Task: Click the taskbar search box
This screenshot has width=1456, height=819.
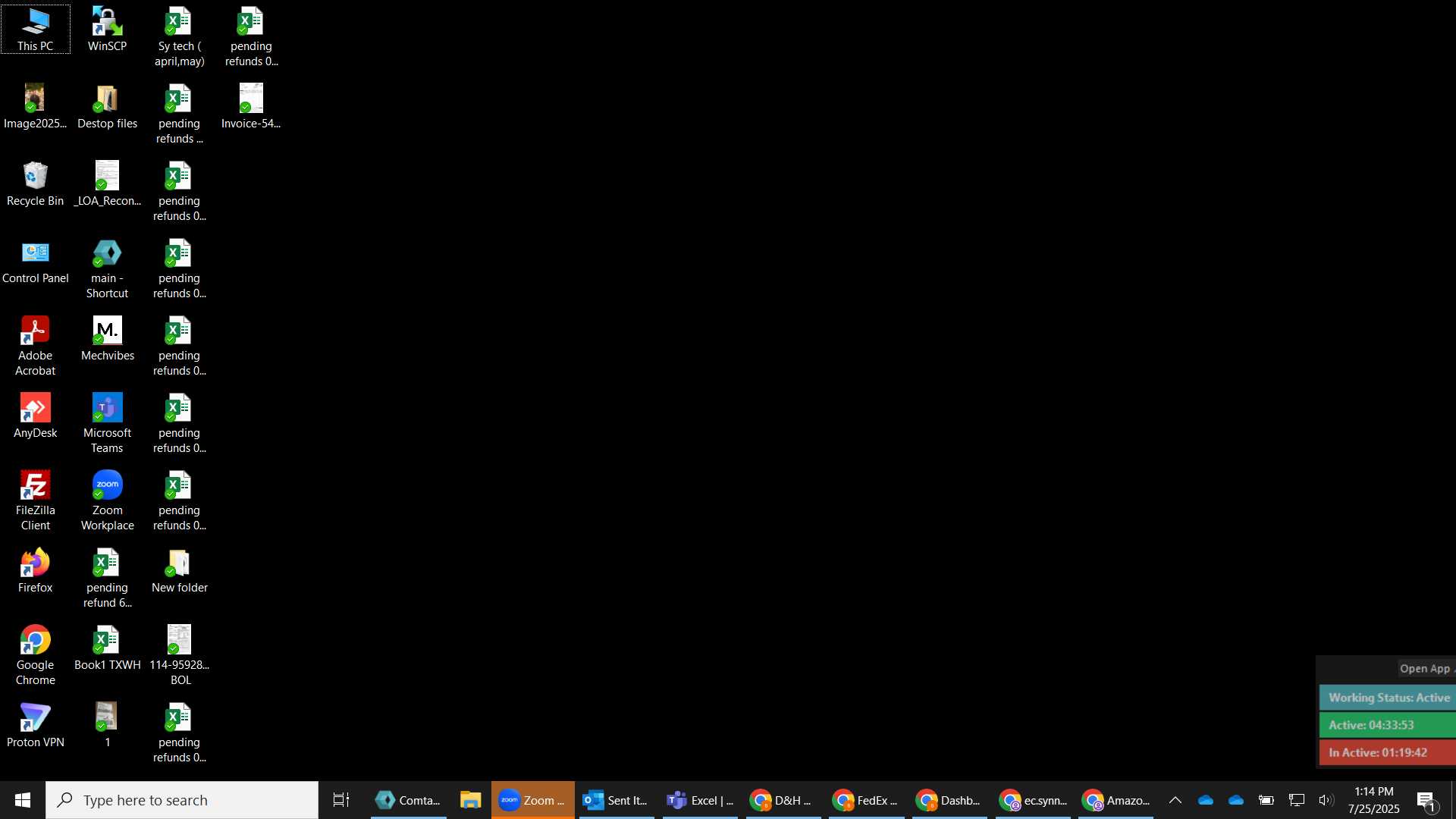Action: [x=182, y=800]
